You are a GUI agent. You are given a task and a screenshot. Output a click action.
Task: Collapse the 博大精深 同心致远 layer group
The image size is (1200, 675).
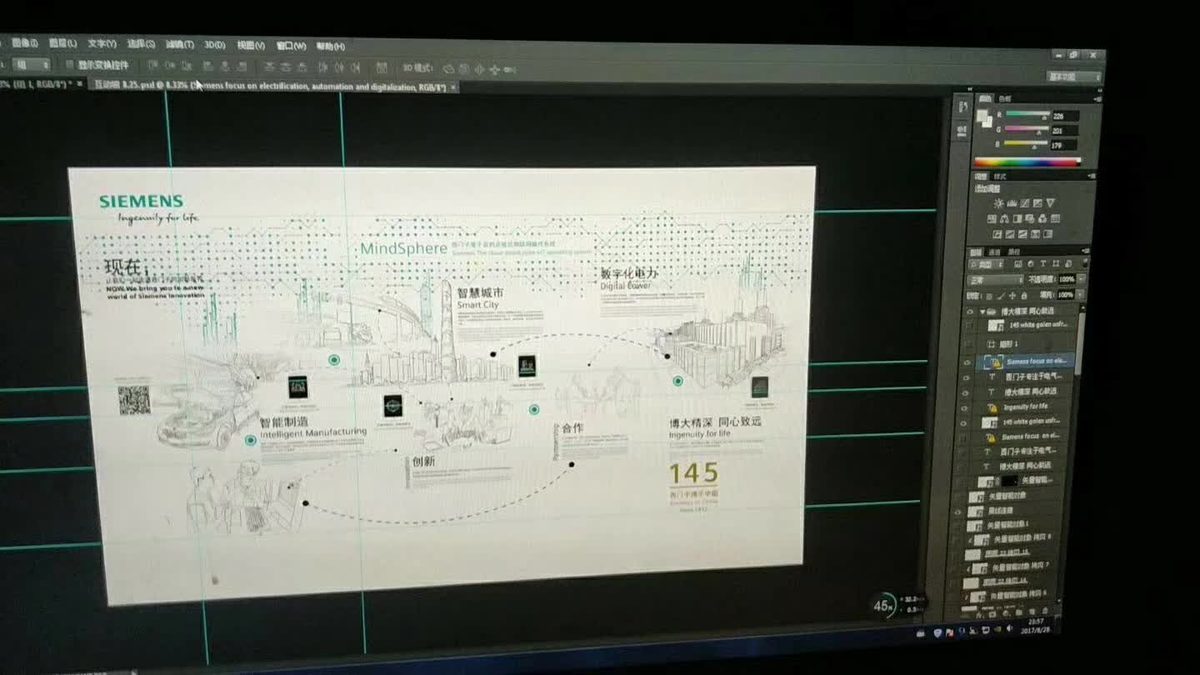coord(983,312)
